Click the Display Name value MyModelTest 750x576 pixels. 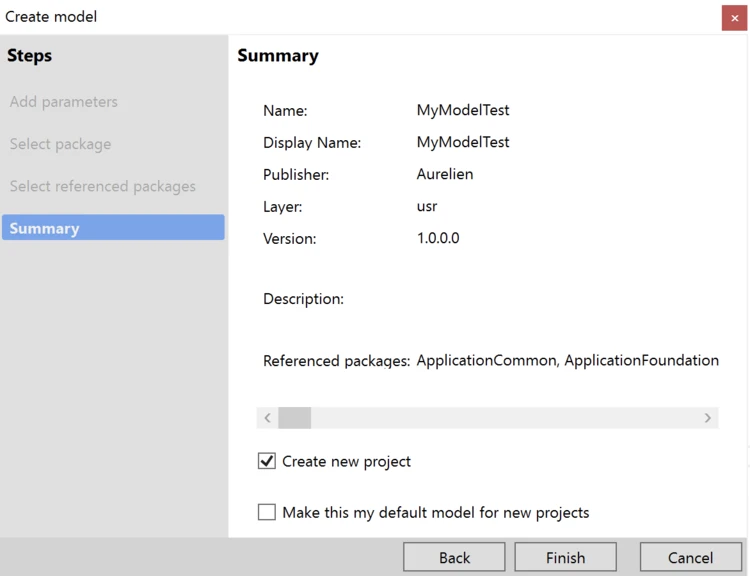tap(463, 142)
